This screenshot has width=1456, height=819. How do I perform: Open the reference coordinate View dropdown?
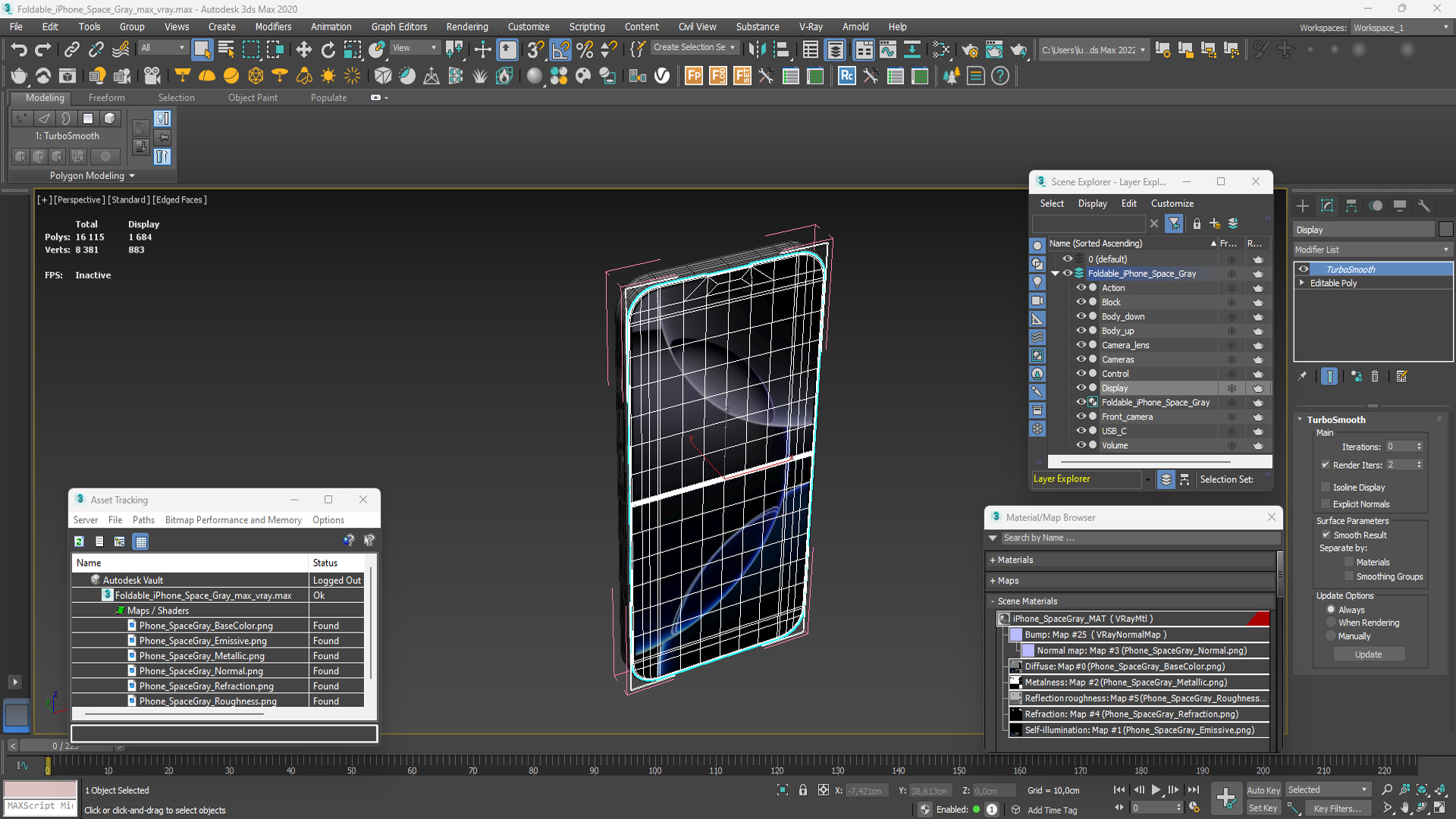click(414, 48)
